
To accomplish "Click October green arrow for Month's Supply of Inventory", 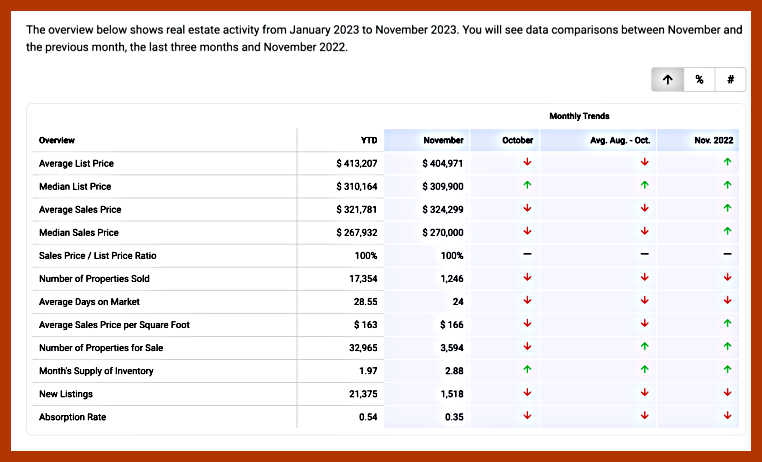I will pyautogui.click(x=527, y=370).
